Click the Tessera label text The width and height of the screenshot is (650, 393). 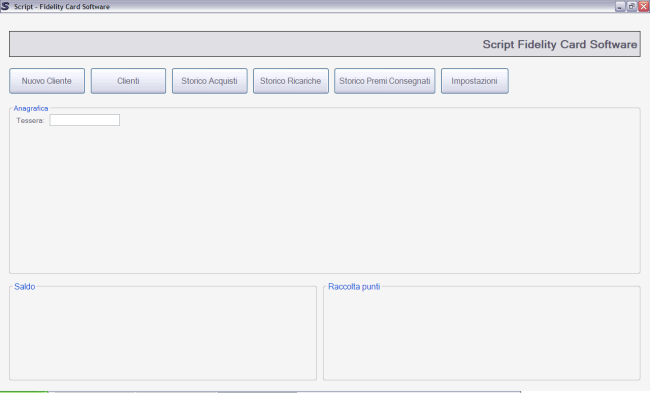pyautogui.click(x=30, y=121)
